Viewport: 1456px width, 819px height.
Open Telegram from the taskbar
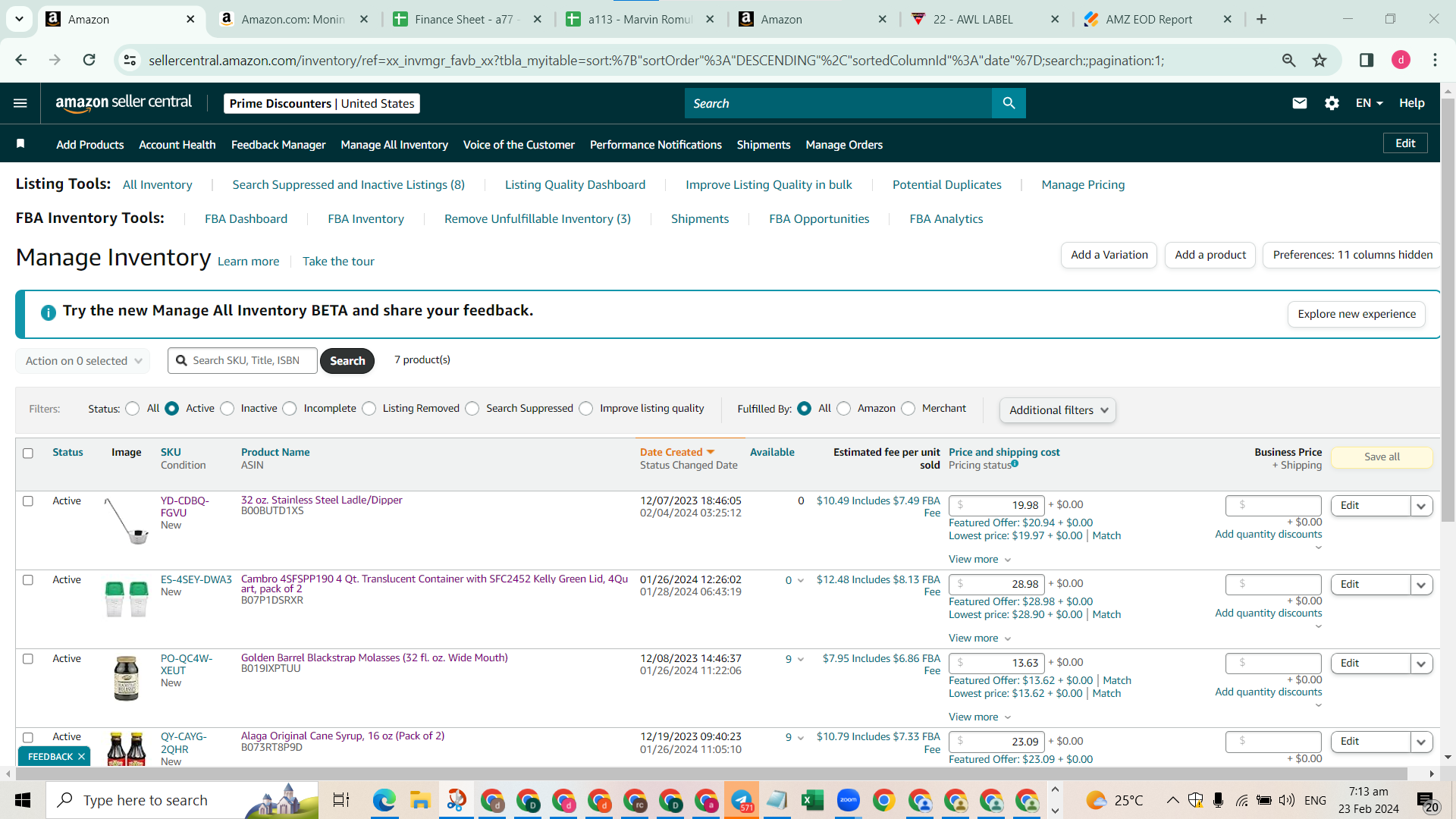click(741, 800)
